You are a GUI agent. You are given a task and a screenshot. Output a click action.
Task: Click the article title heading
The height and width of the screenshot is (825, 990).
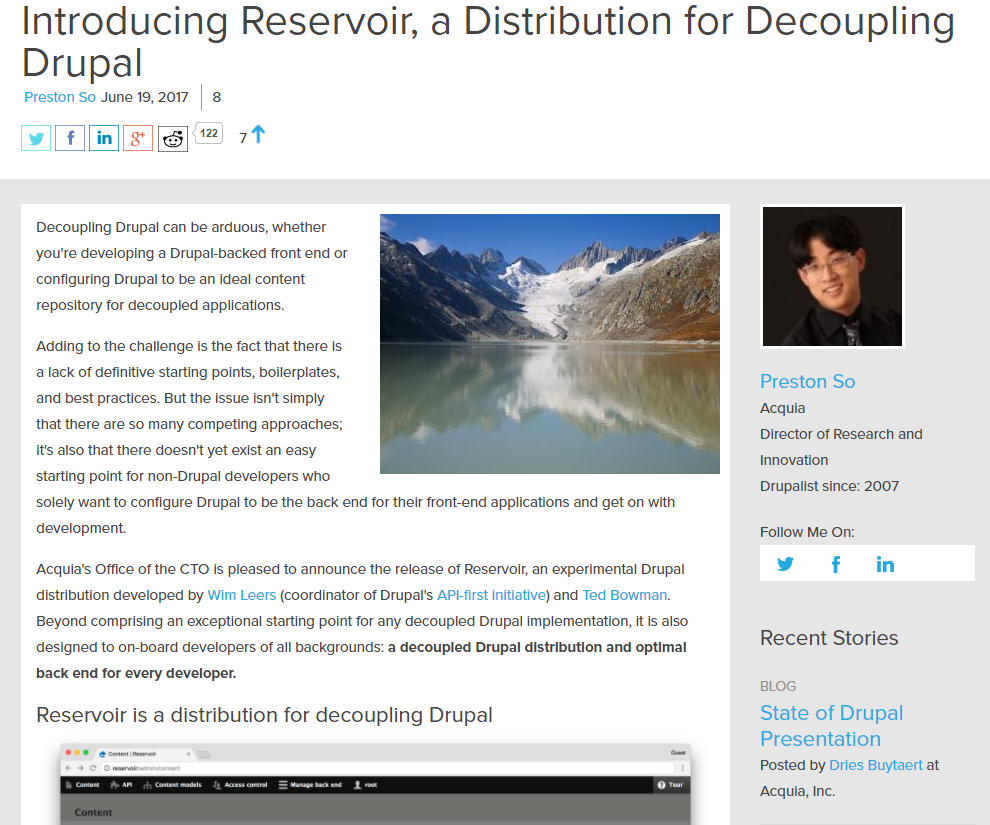pos(487,42)
